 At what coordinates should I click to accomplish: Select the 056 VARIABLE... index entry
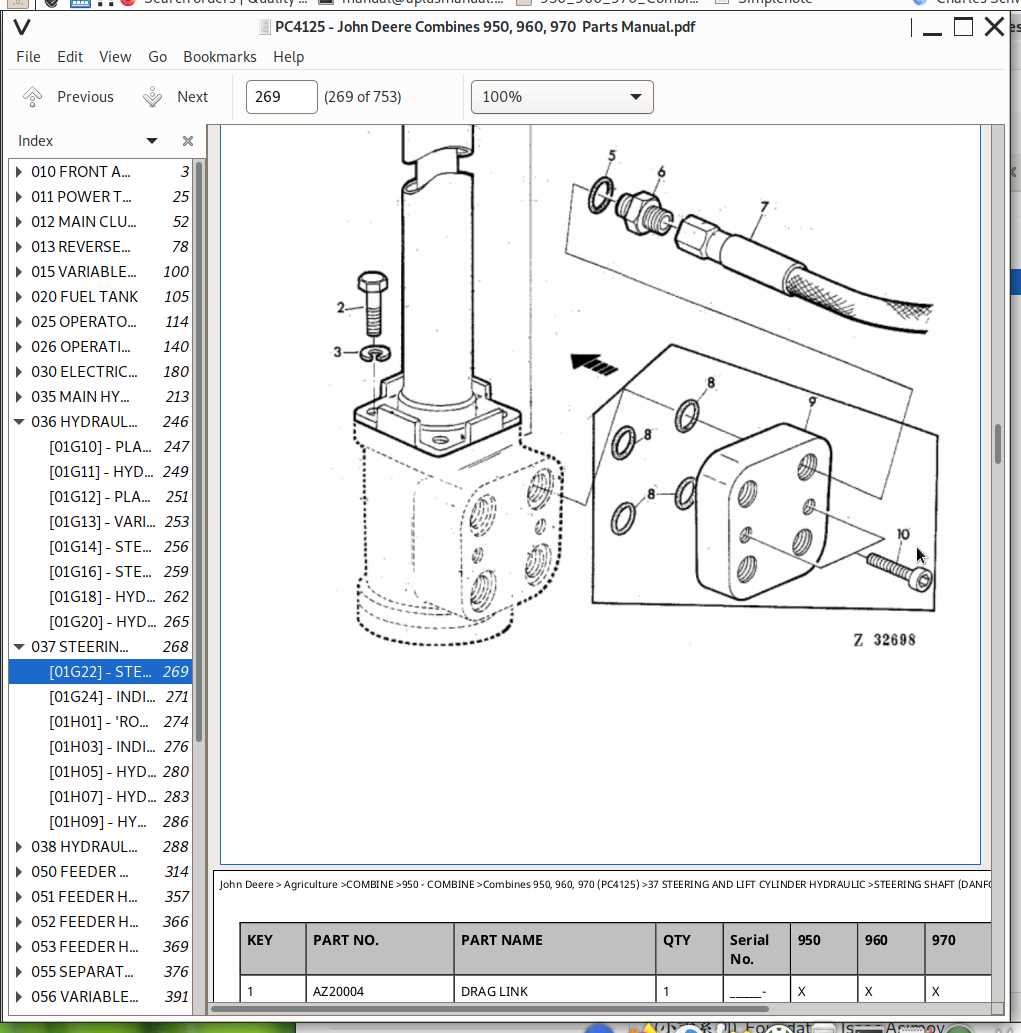101,997
